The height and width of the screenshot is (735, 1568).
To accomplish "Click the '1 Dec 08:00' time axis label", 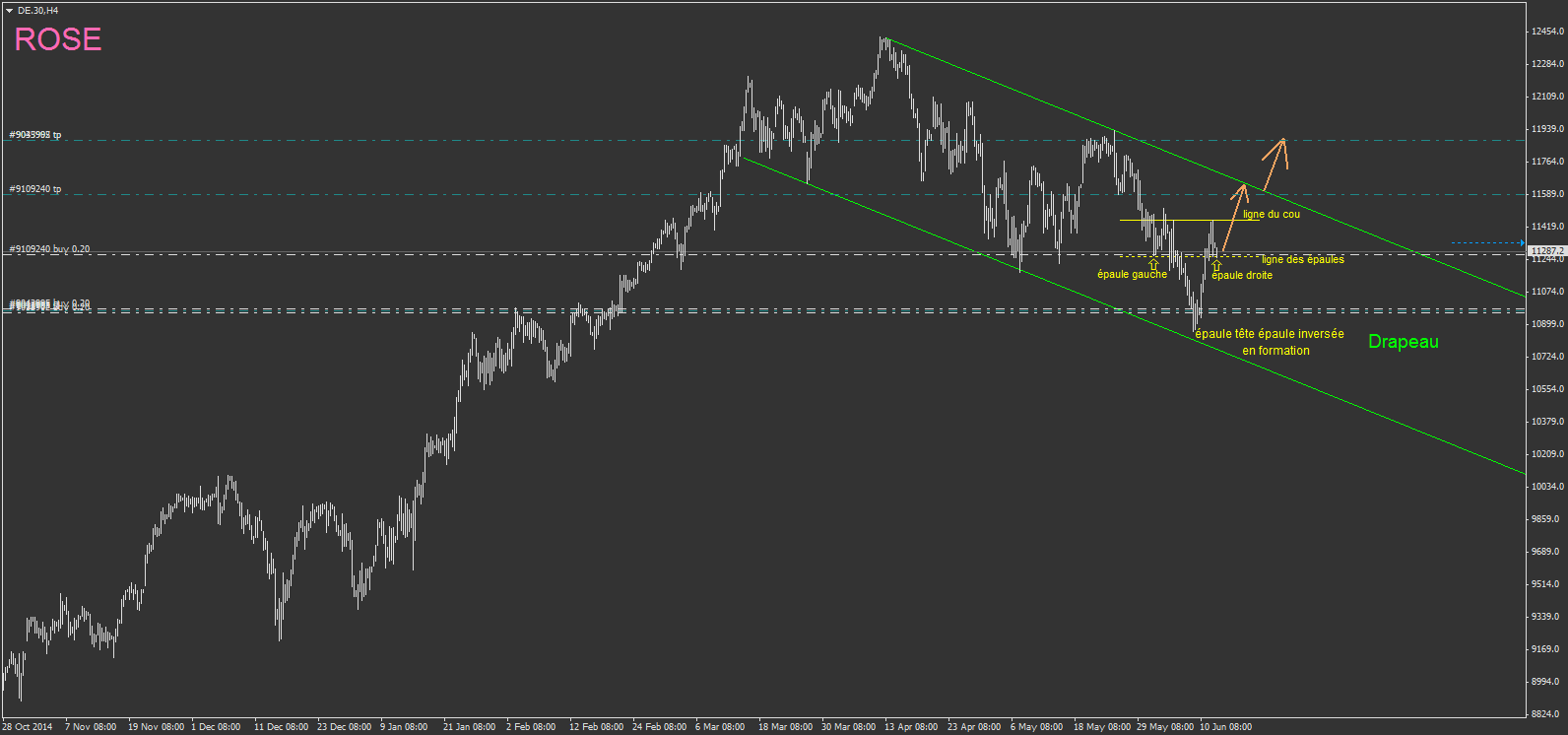I will tap(216, 727).
